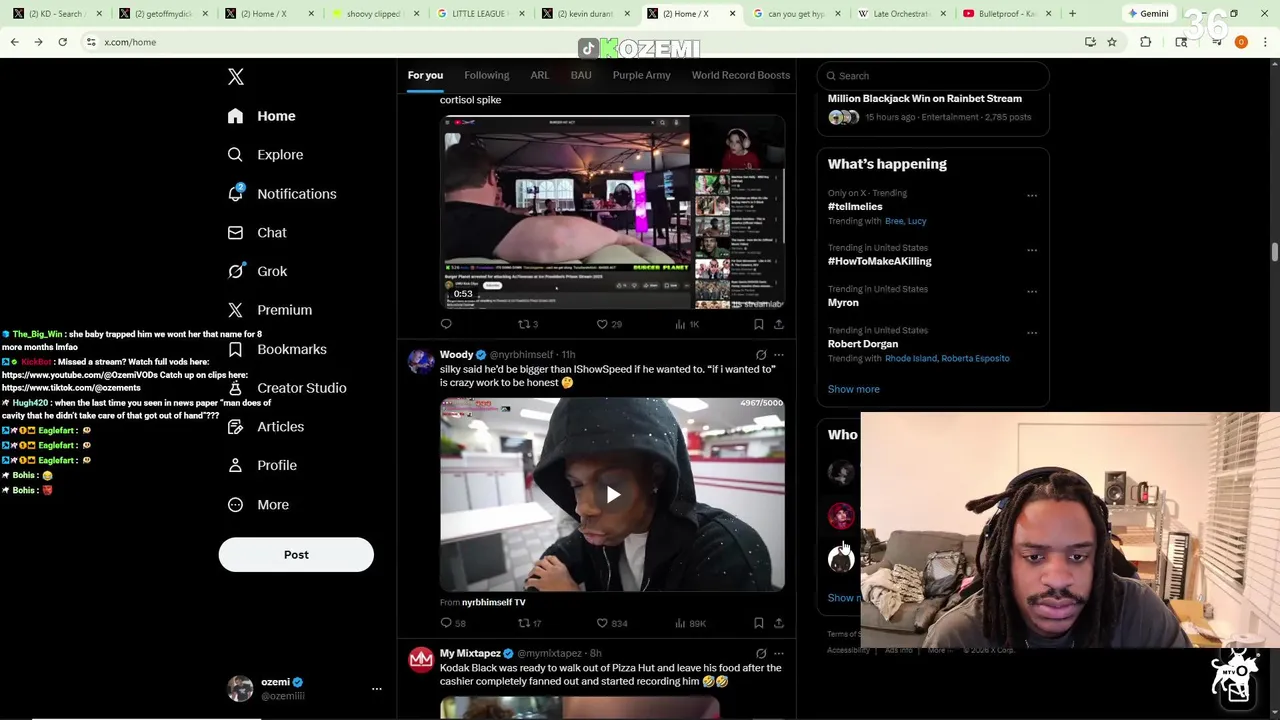Switch to Following timeline tab
Viewport: 1280px width, 720px height.
pyautogui.click(x=486, y=75)
